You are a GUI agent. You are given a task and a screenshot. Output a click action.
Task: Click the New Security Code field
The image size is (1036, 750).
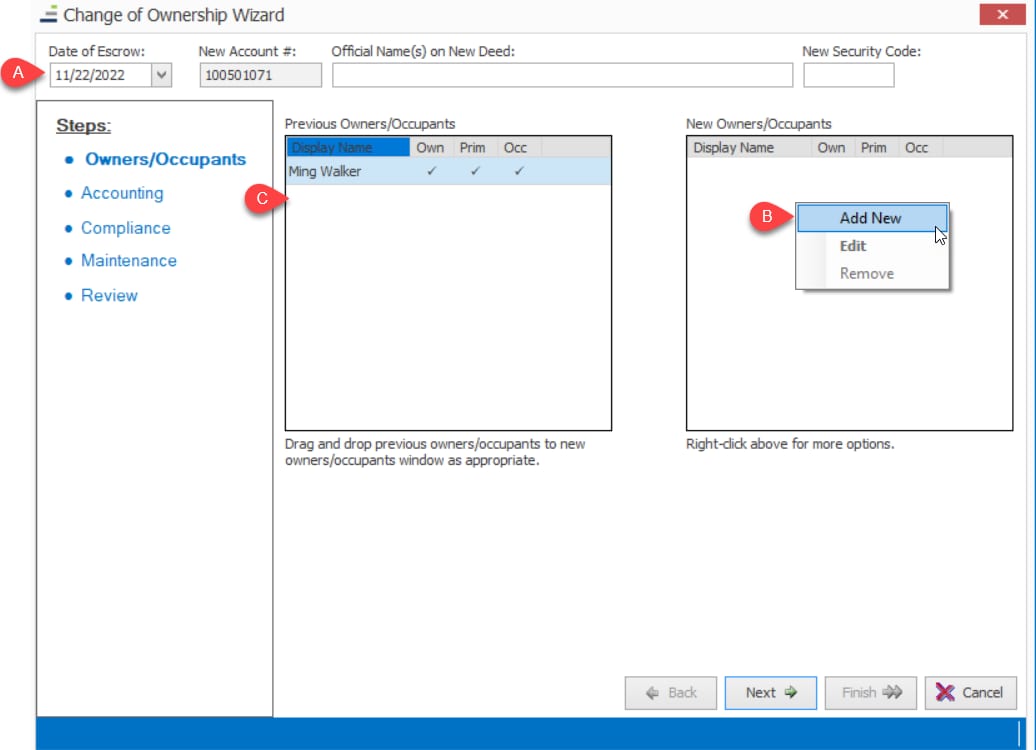point(848,75)
